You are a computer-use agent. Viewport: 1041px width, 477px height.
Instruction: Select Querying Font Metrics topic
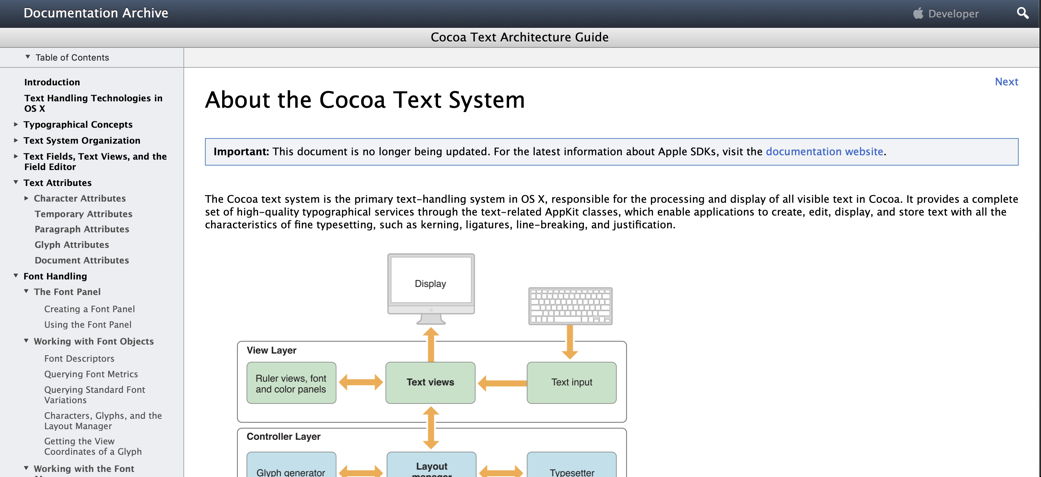[x=91, y=374]
